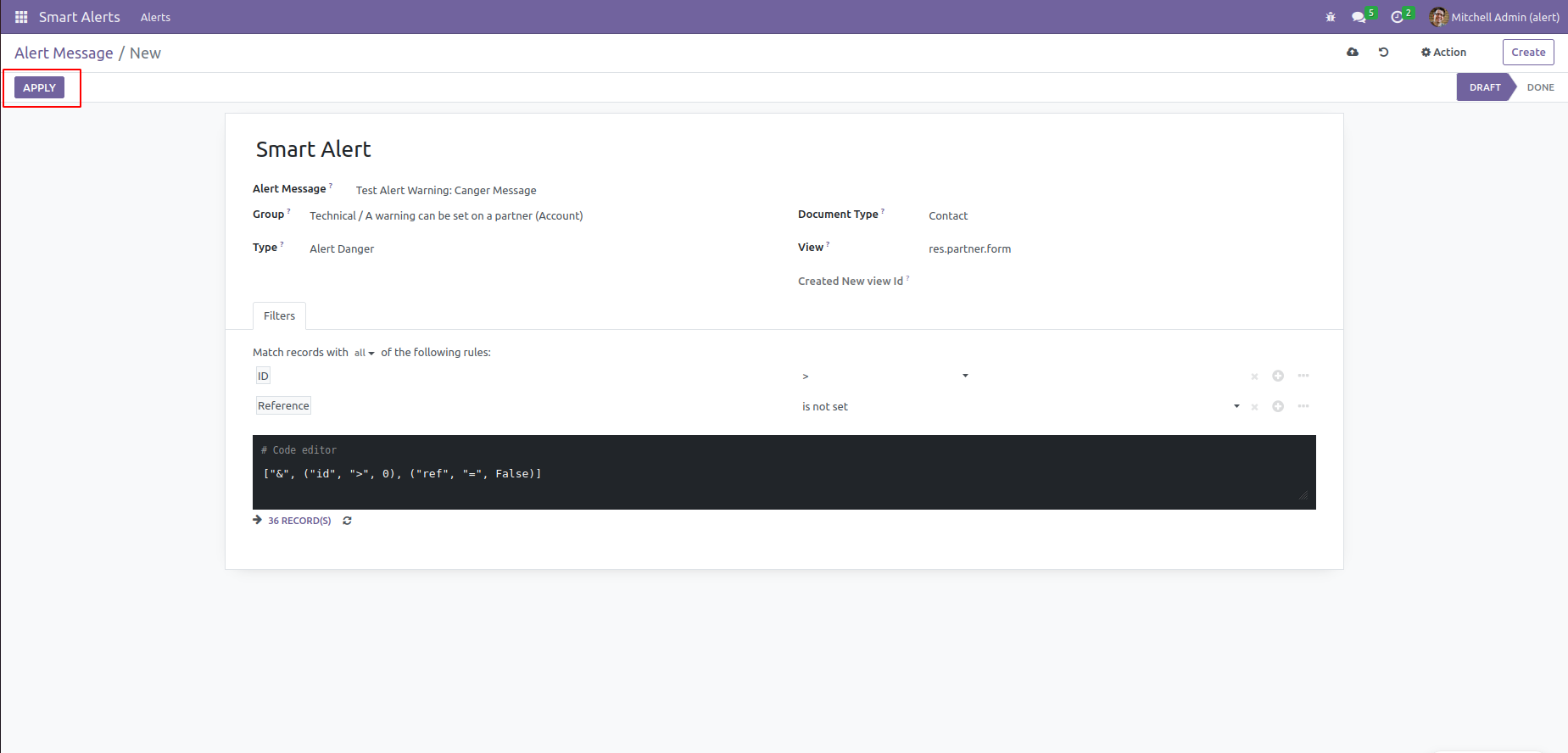
Task: Refresh the matching records count
Action: point(347,521)
